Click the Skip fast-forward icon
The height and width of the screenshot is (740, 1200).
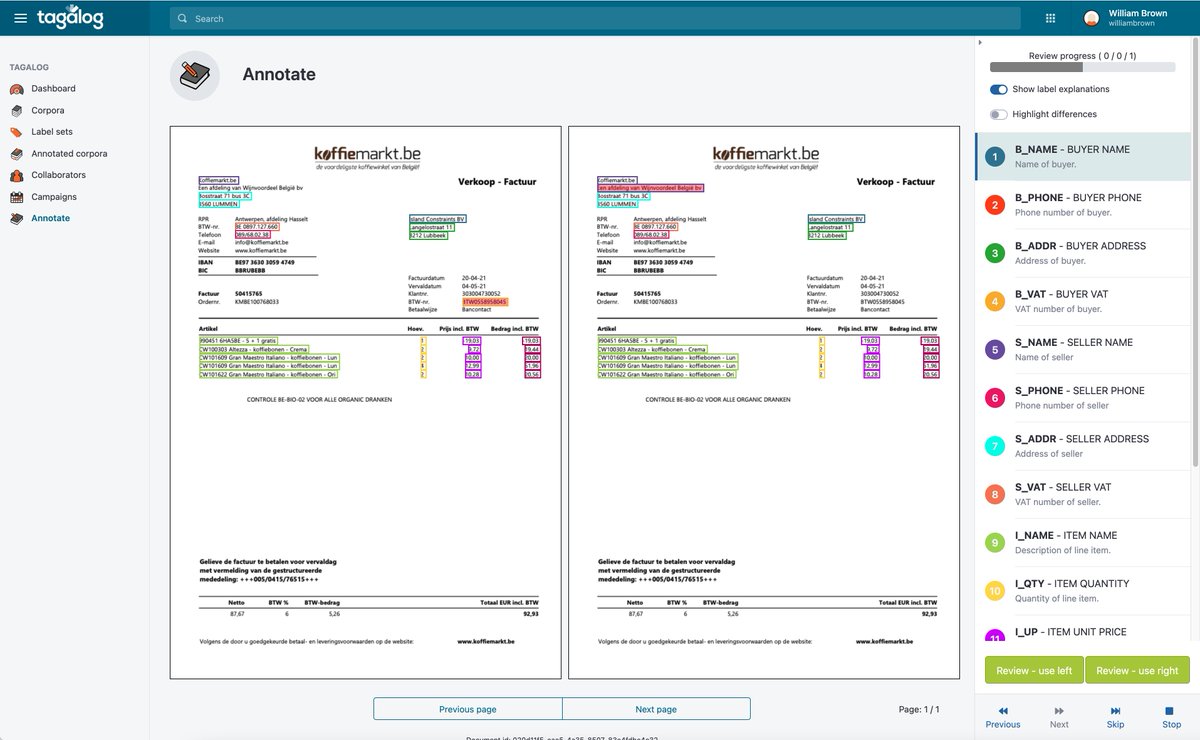coord(1115,712)
